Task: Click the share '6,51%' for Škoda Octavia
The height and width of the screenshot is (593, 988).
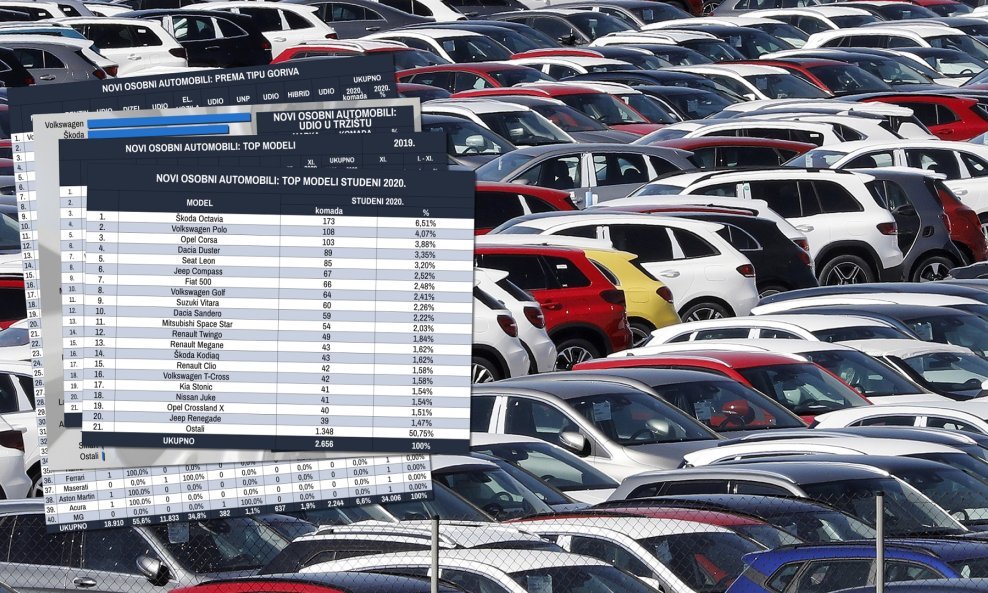Action: 425,223
